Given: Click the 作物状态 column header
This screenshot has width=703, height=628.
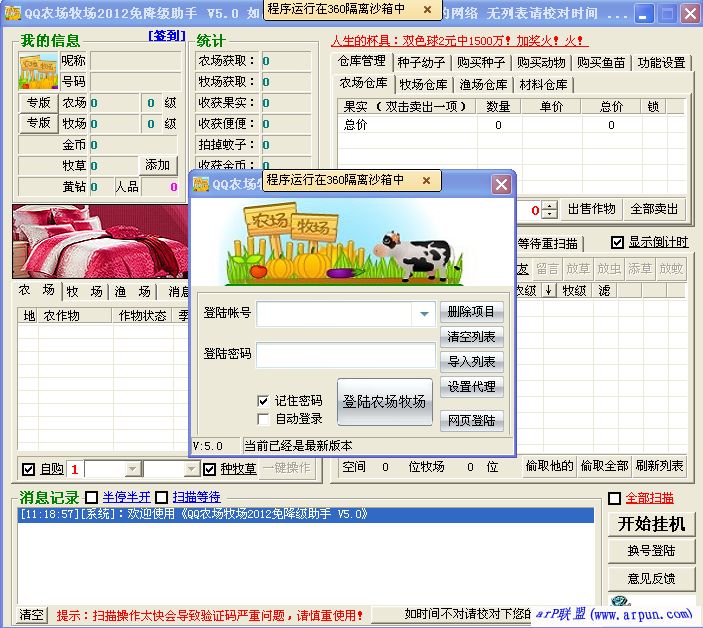Looking at the screenshot, I should (x=143, y=316).
